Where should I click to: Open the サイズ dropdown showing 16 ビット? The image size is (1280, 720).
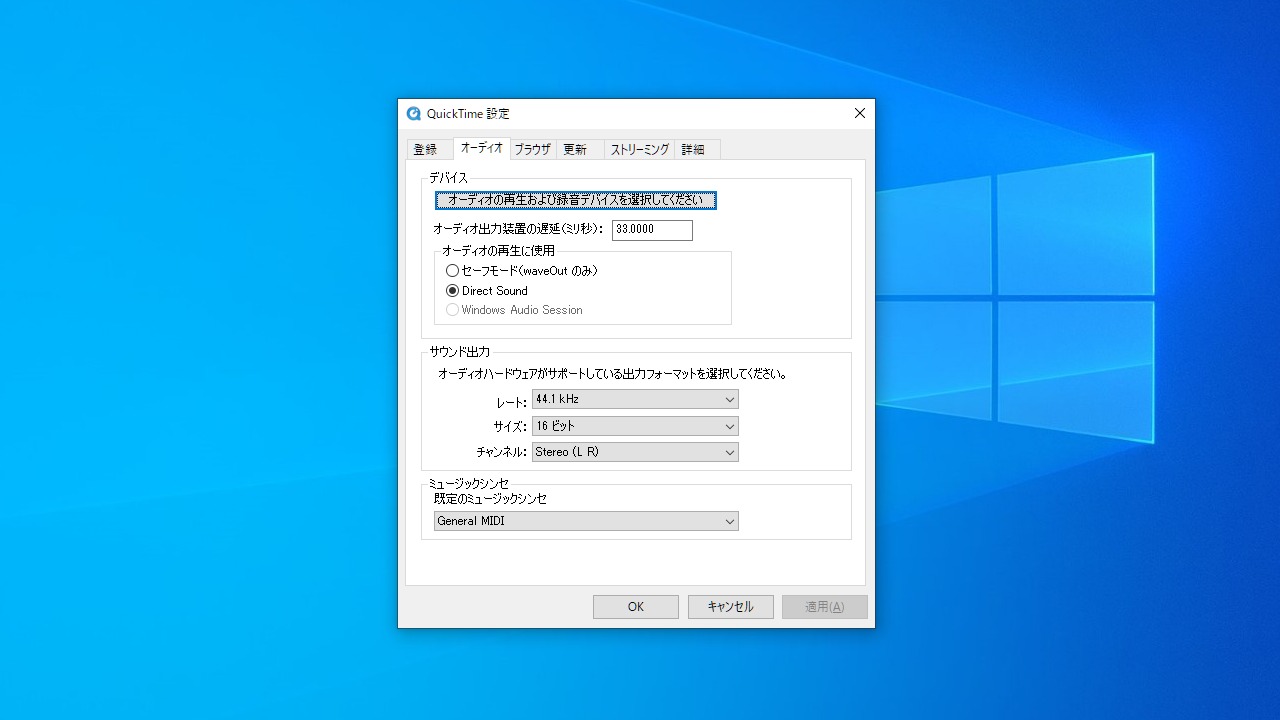click(x=635, y=426)
